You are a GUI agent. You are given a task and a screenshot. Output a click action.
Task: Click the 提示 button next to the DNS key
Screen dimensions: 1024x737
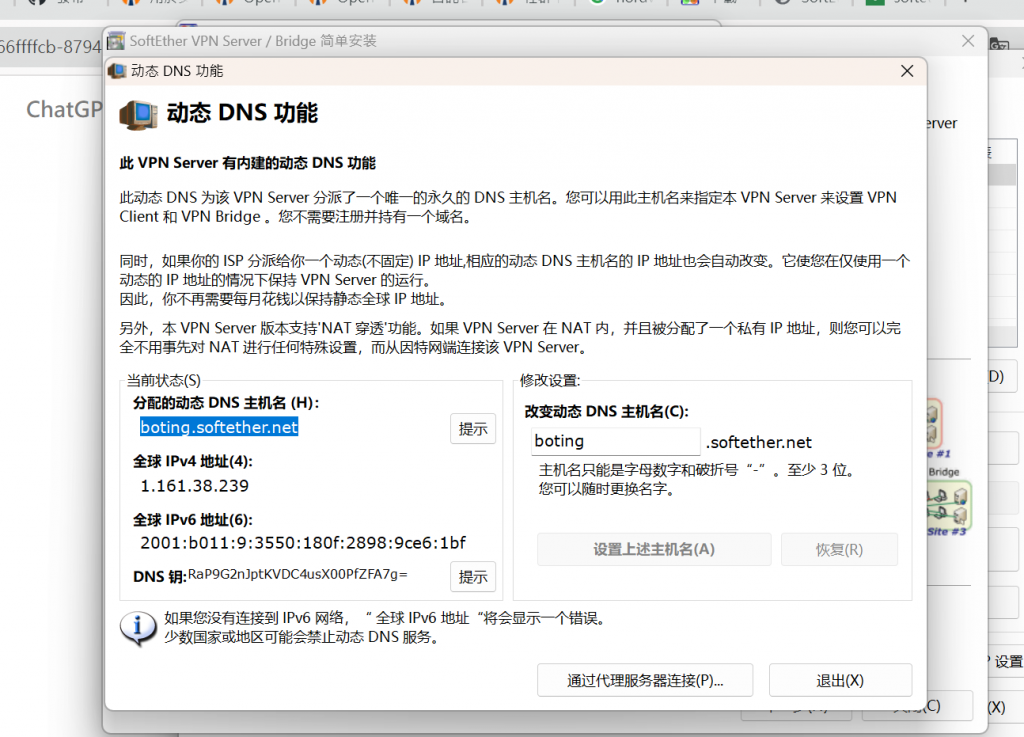473,577
